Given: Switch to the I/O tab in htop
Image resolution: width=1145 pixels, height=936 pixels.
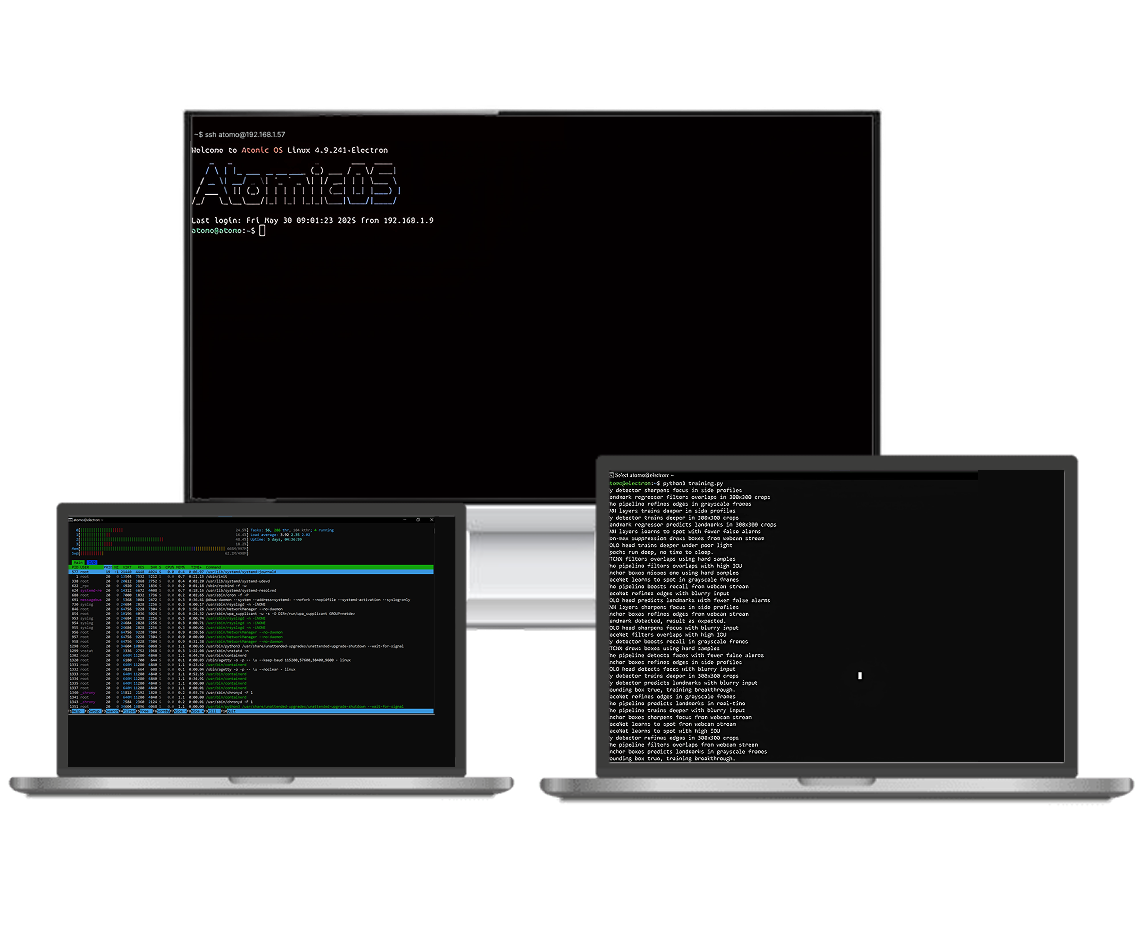Looking at the screenshot, I should pyautogui.click(x=92, y=562).
